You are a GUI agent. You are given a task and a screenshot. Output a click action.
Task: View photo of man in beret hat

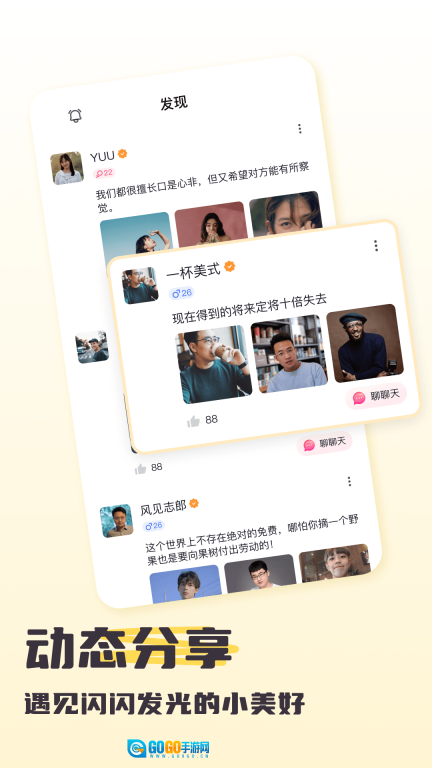click(365, 343)
